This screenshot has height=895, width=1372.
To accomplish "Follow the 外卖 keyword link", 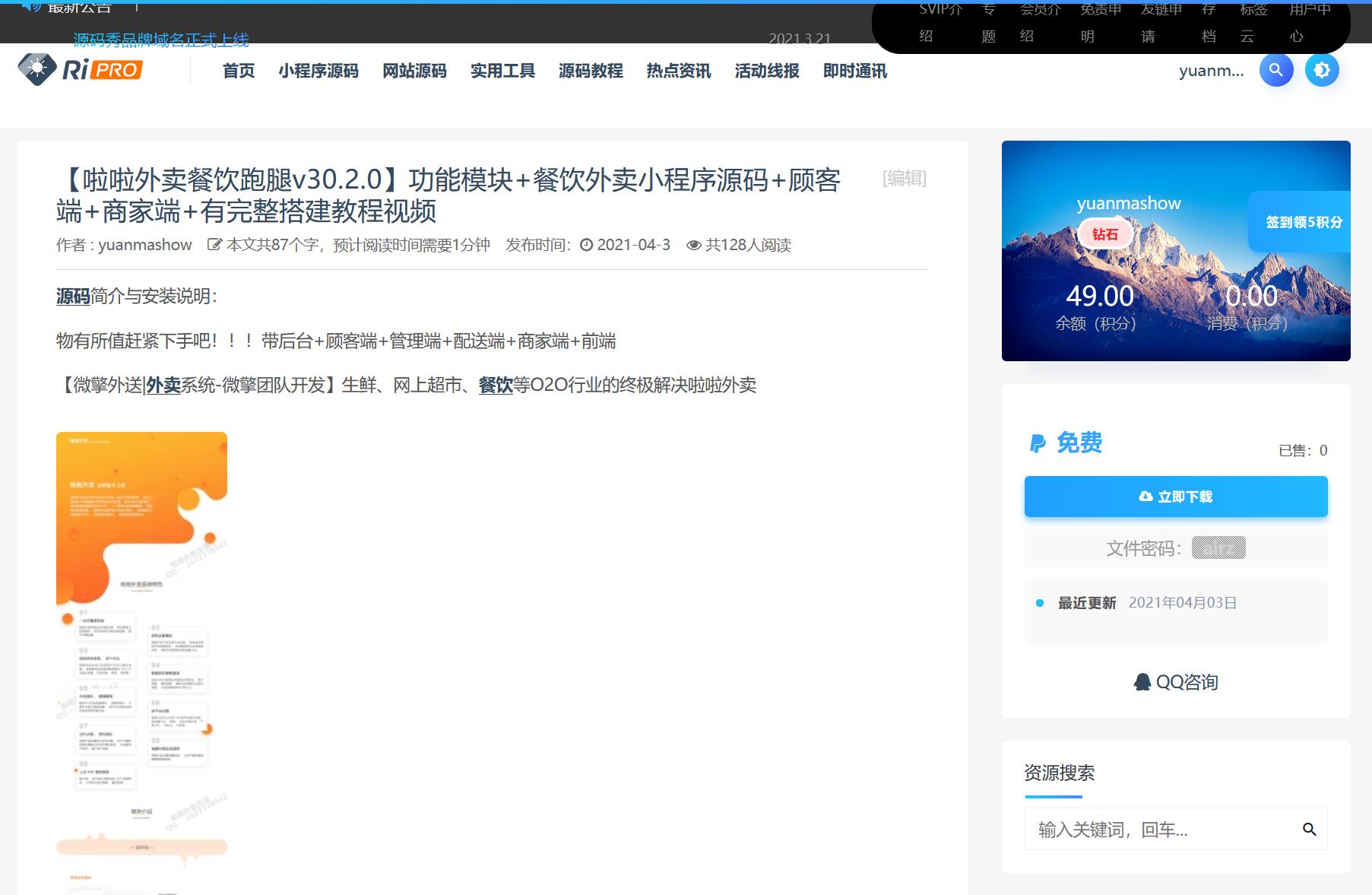I will [x=163, y=386].
